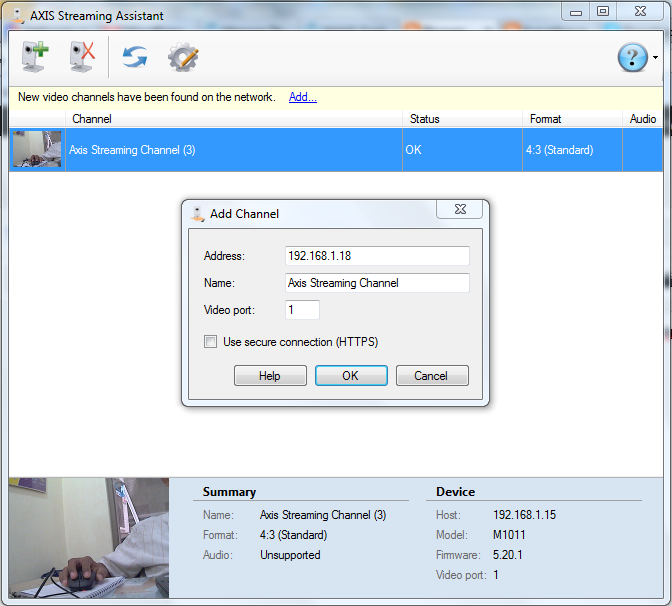Click the Format column header
The image size is (672, 606).
572,119
